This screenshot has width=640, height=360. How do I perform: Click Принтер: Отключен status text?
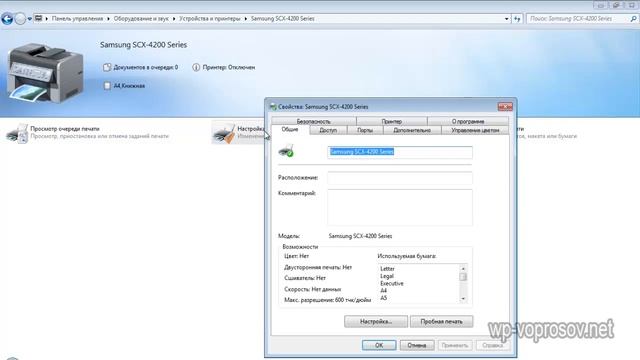(x=229, y=67)
